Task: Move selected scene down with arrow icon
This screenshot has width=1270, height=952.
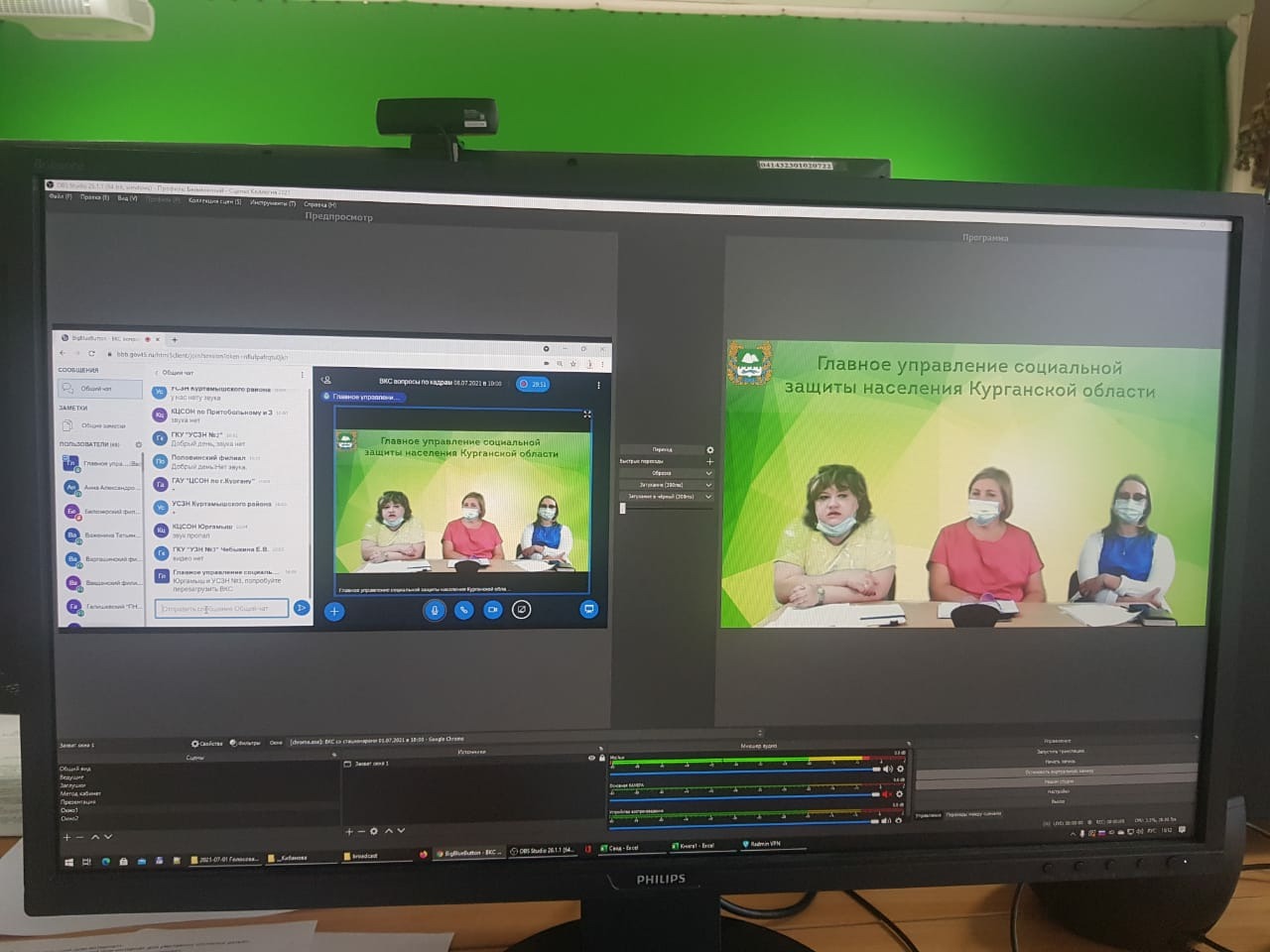Action: [x=108, y=837]
